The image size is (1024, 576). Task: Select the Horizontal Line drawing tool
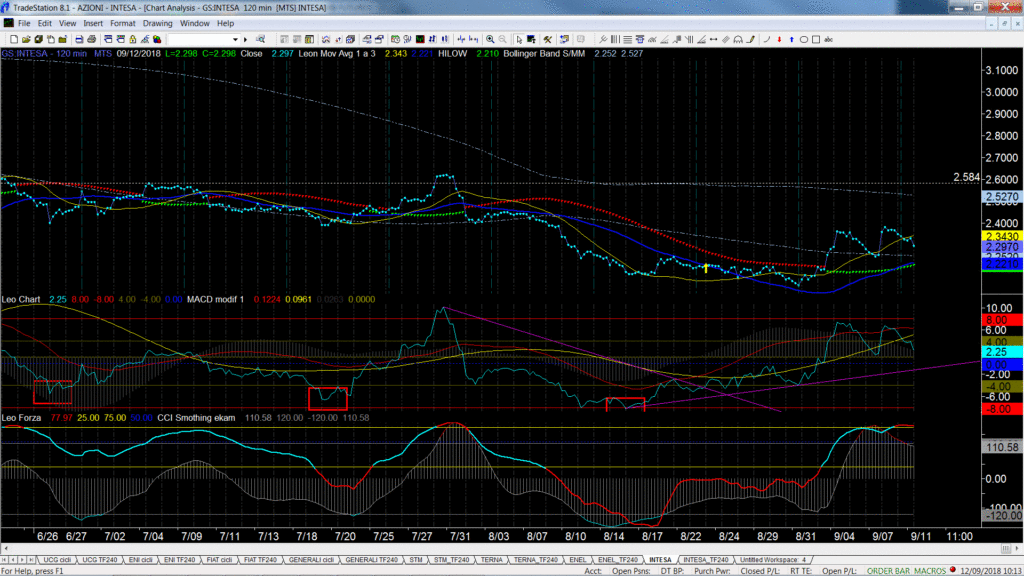[x=627, y=40]
